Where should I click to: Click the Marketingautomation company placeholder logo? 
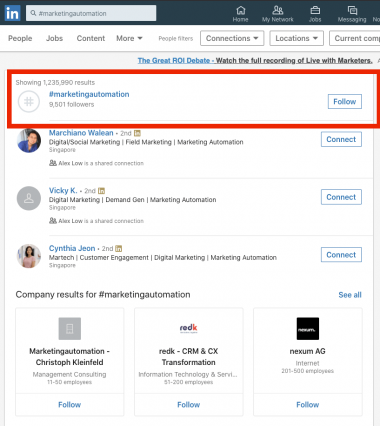click(70, 329)
